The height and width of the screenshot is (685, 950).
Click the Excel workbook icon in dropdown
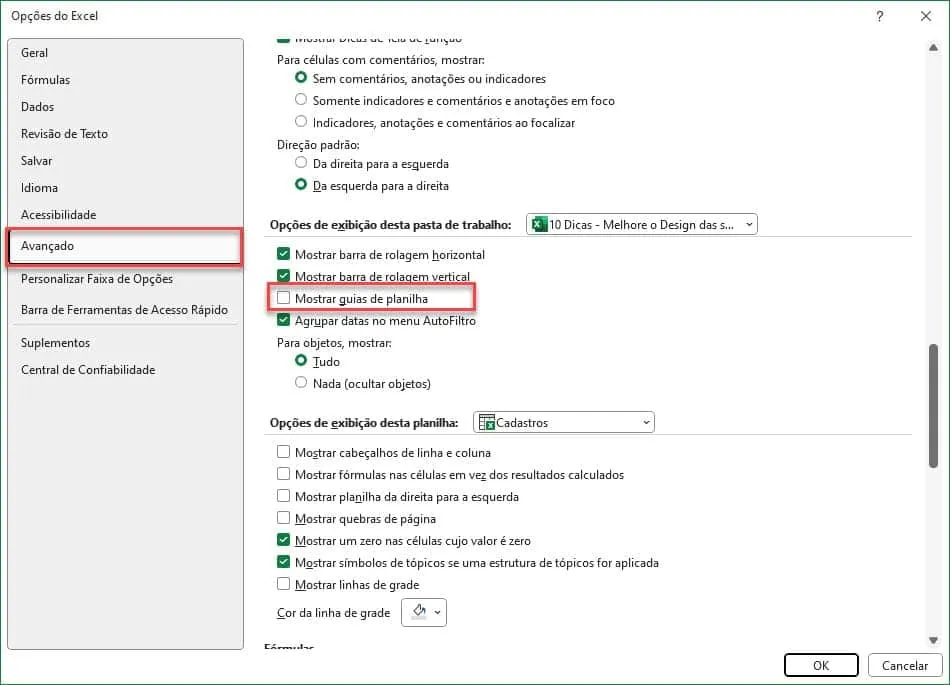click(x=539, y=225)
